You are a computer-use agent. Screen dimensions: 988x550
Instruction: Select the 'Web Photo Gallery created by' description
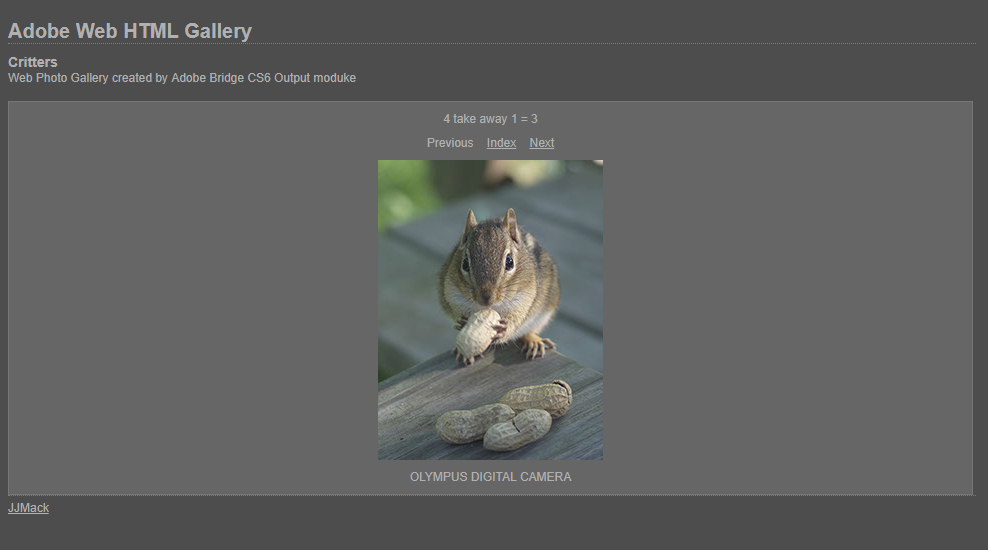(182, 78)
